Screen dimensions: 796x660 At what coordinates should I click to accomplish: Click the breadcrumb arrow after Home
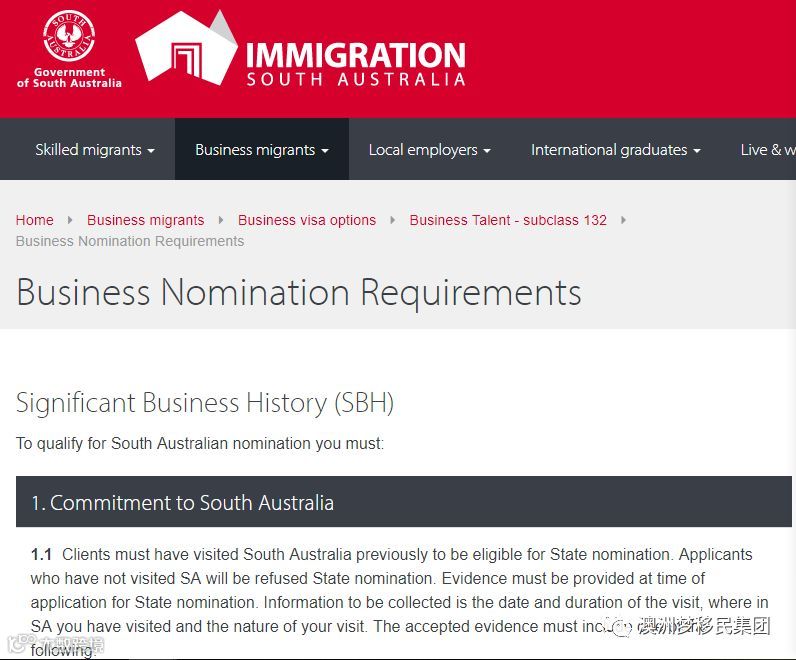(70, 220)
